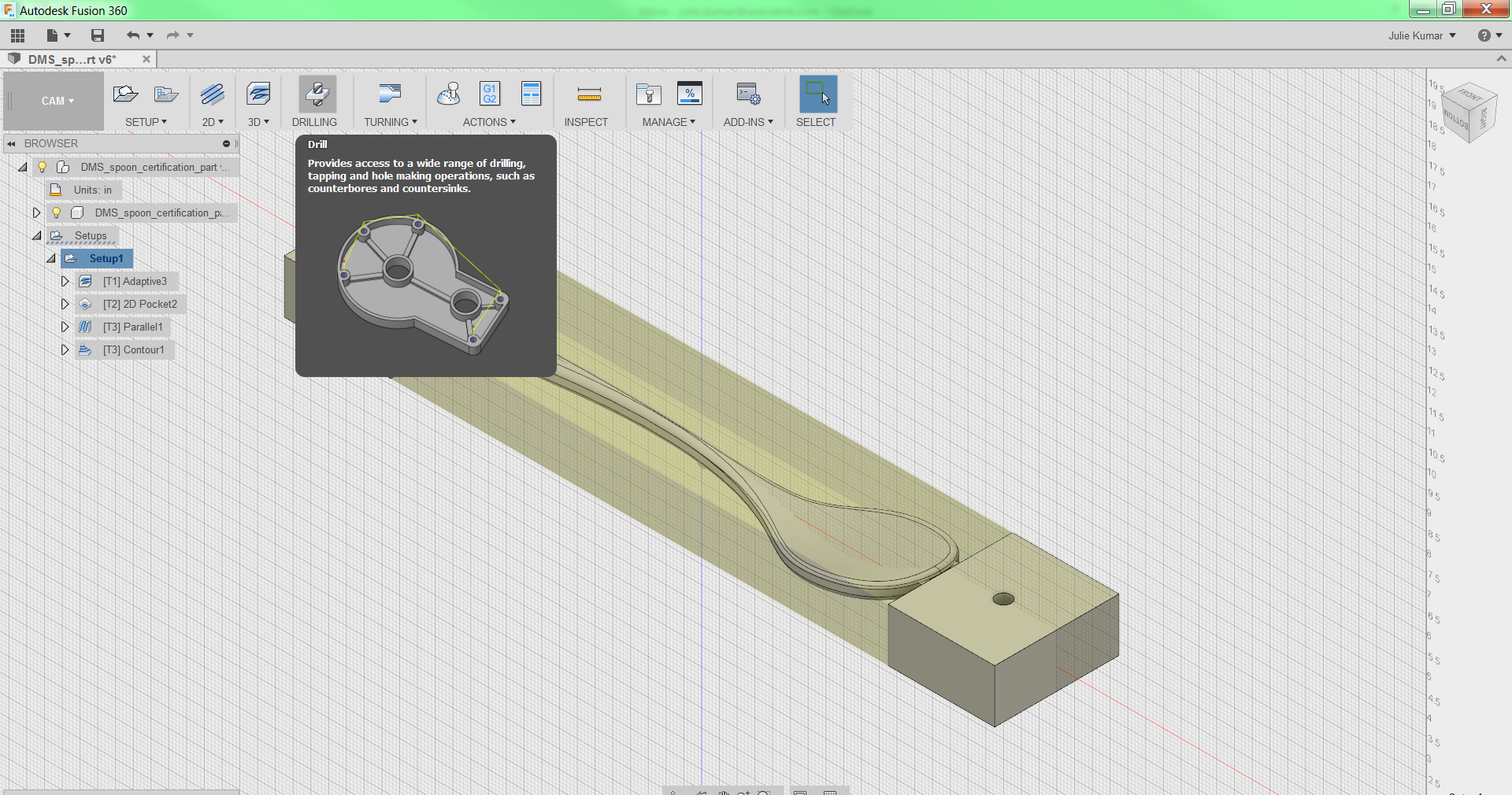The image size is (1512, 795).
Task: Open the ACTIONS dropdown menu
Action: (x=489, y=122)
